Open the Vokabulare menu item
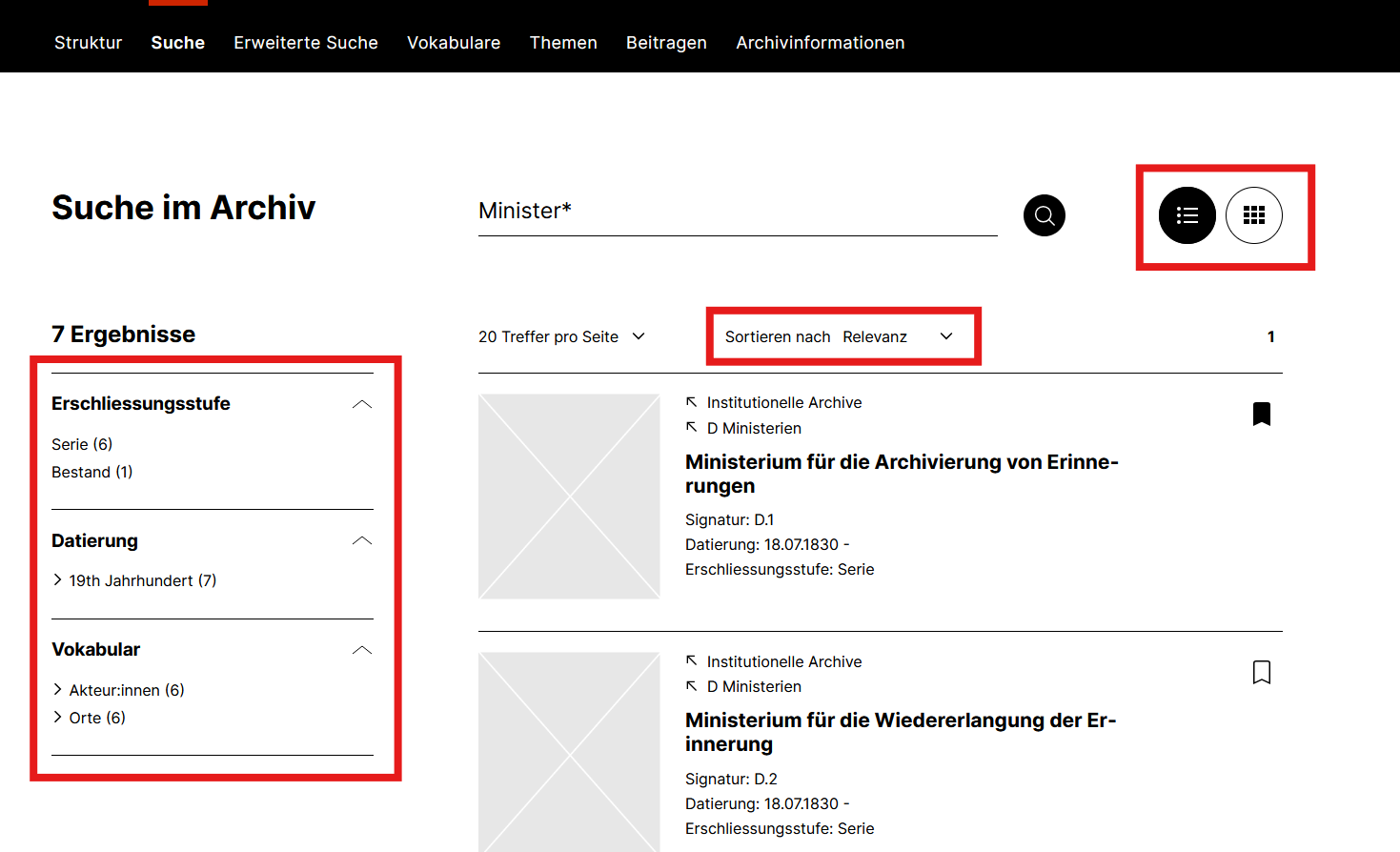This screenshot has height=852, width=1400. click(454, 43)
